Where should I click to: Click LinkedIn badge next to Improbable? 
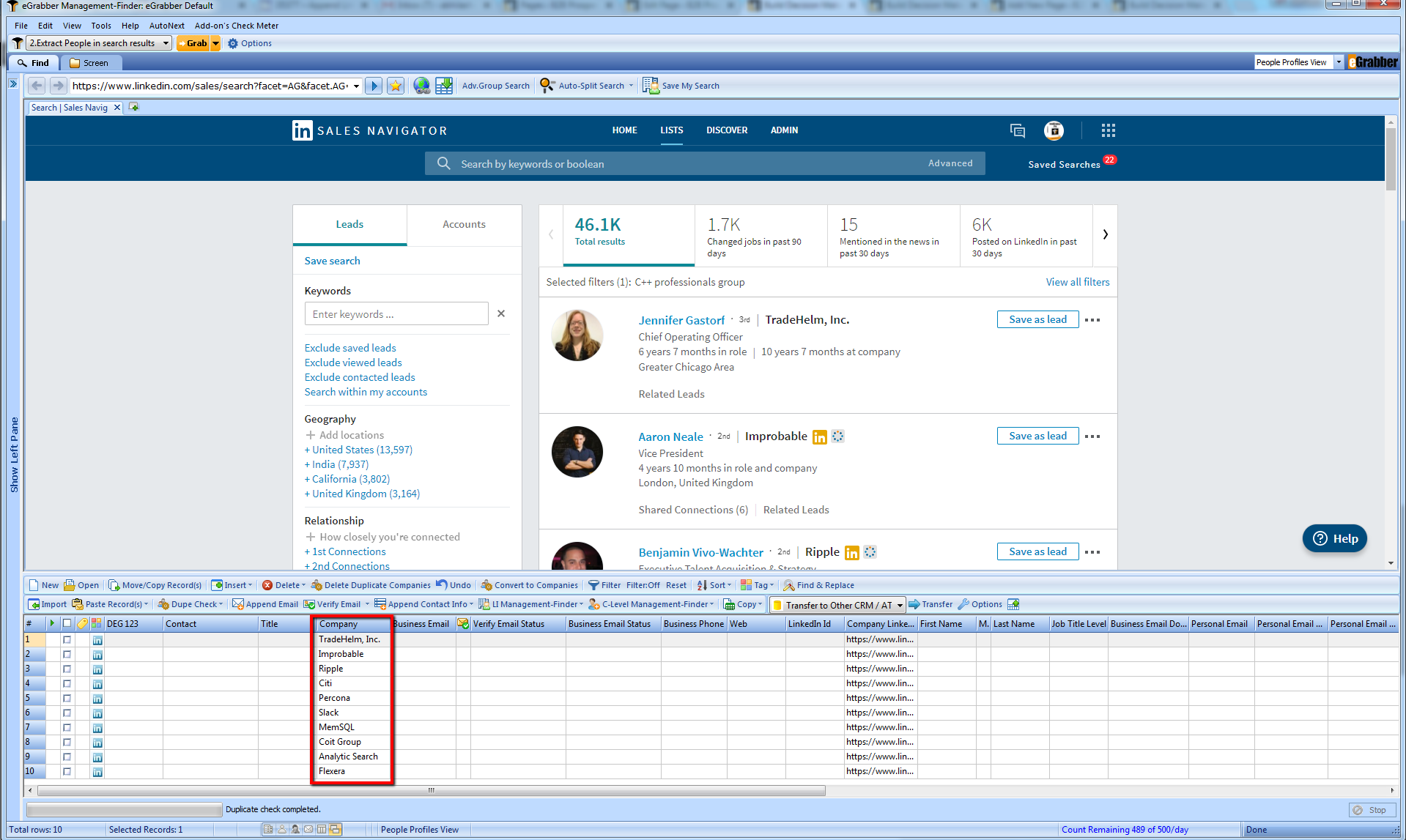(x=819, y=437)
